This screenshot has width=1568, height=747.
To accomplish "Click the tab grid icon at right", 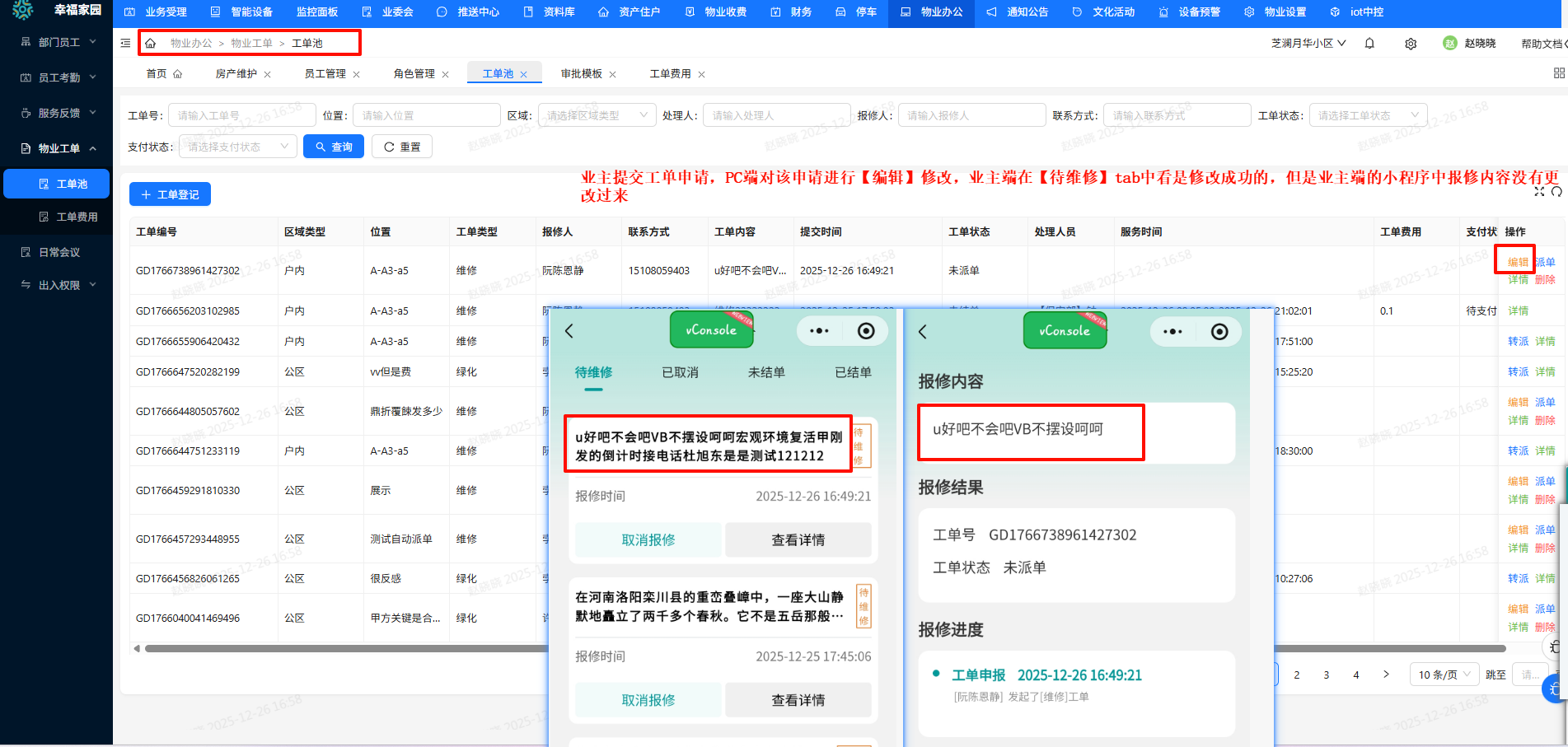I will [x=1558, y=73].
